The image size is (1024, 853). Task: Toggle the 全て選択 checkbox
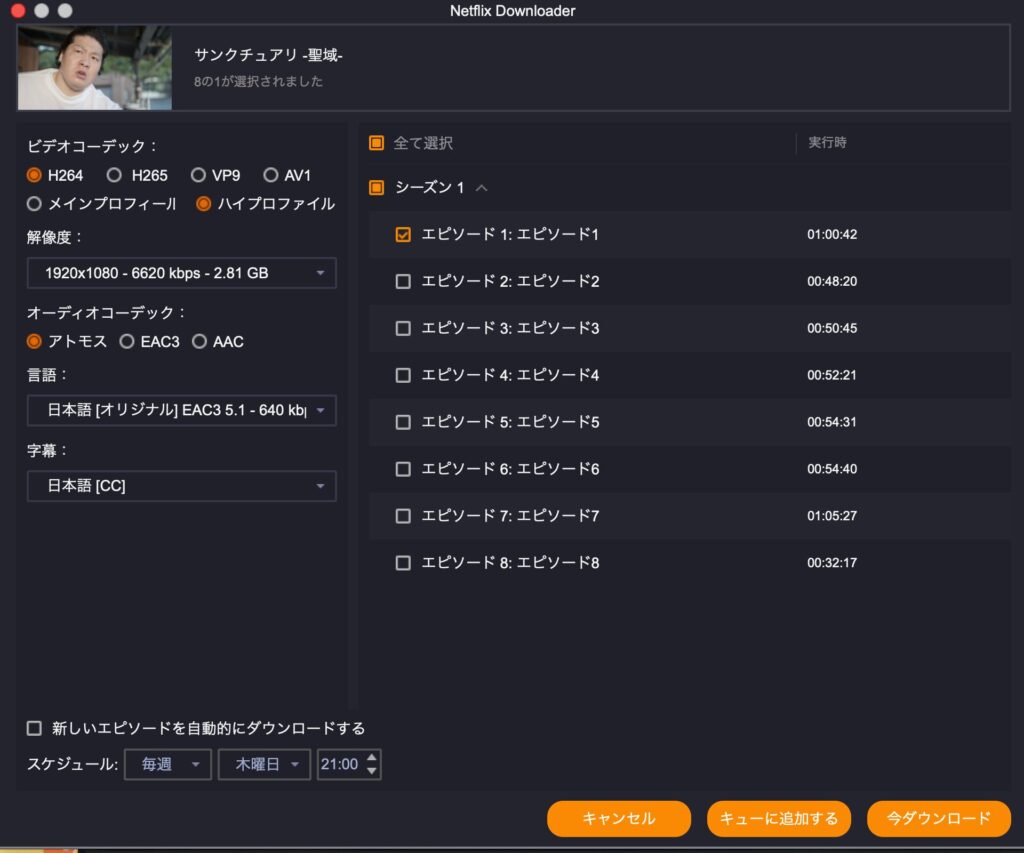tap(376, 143)
